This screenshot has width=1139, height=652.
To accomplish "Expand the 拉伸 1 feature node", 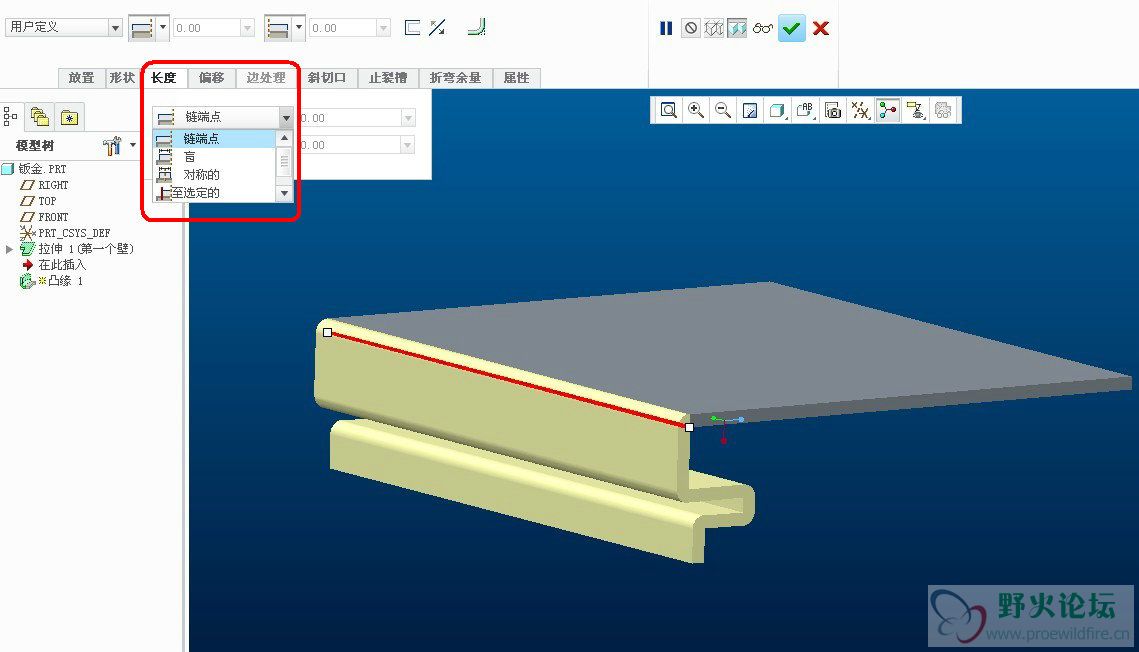I will 9,249.
